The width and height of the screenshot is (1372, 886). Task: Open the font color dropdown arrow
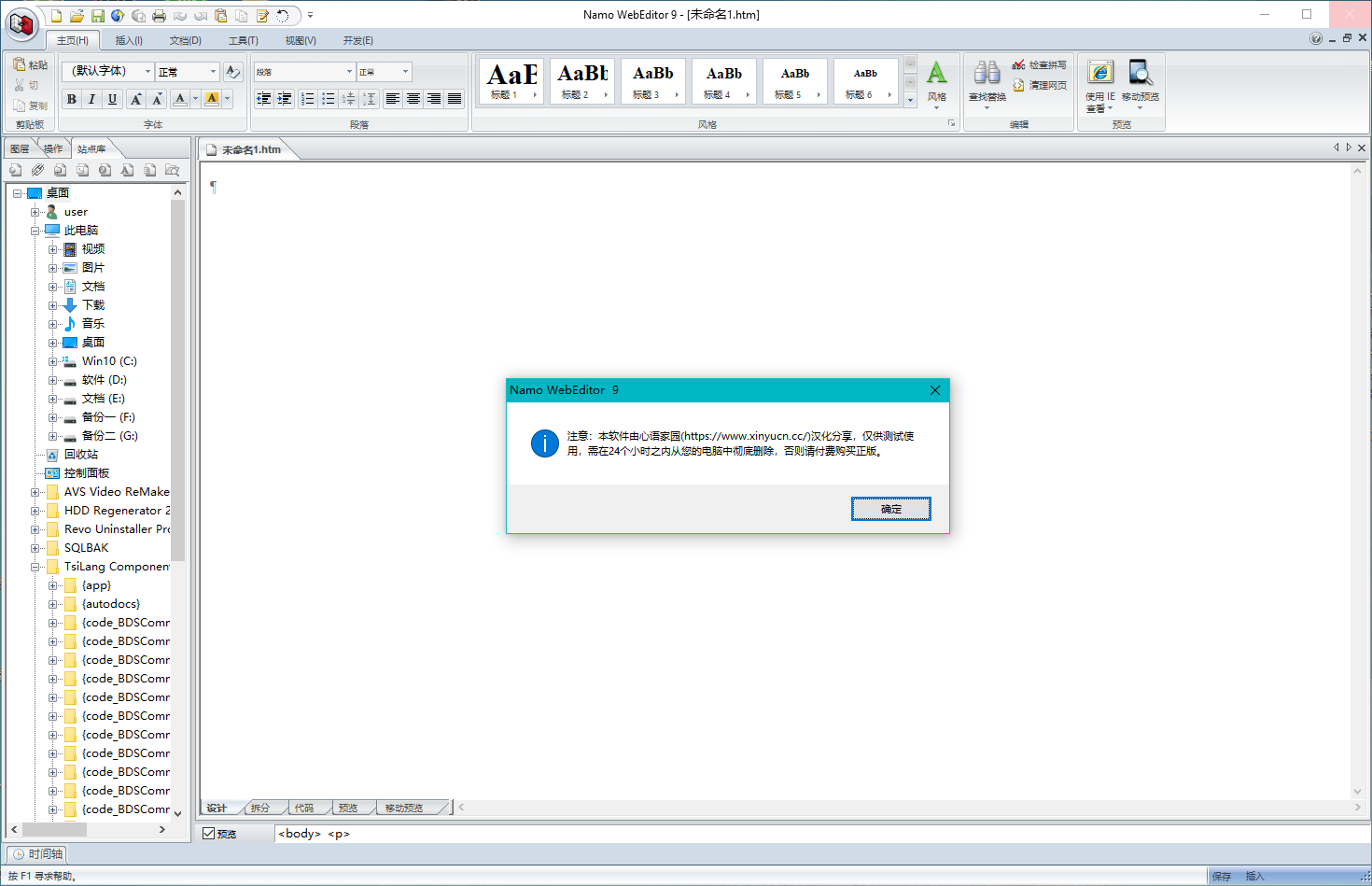point(195,99)
